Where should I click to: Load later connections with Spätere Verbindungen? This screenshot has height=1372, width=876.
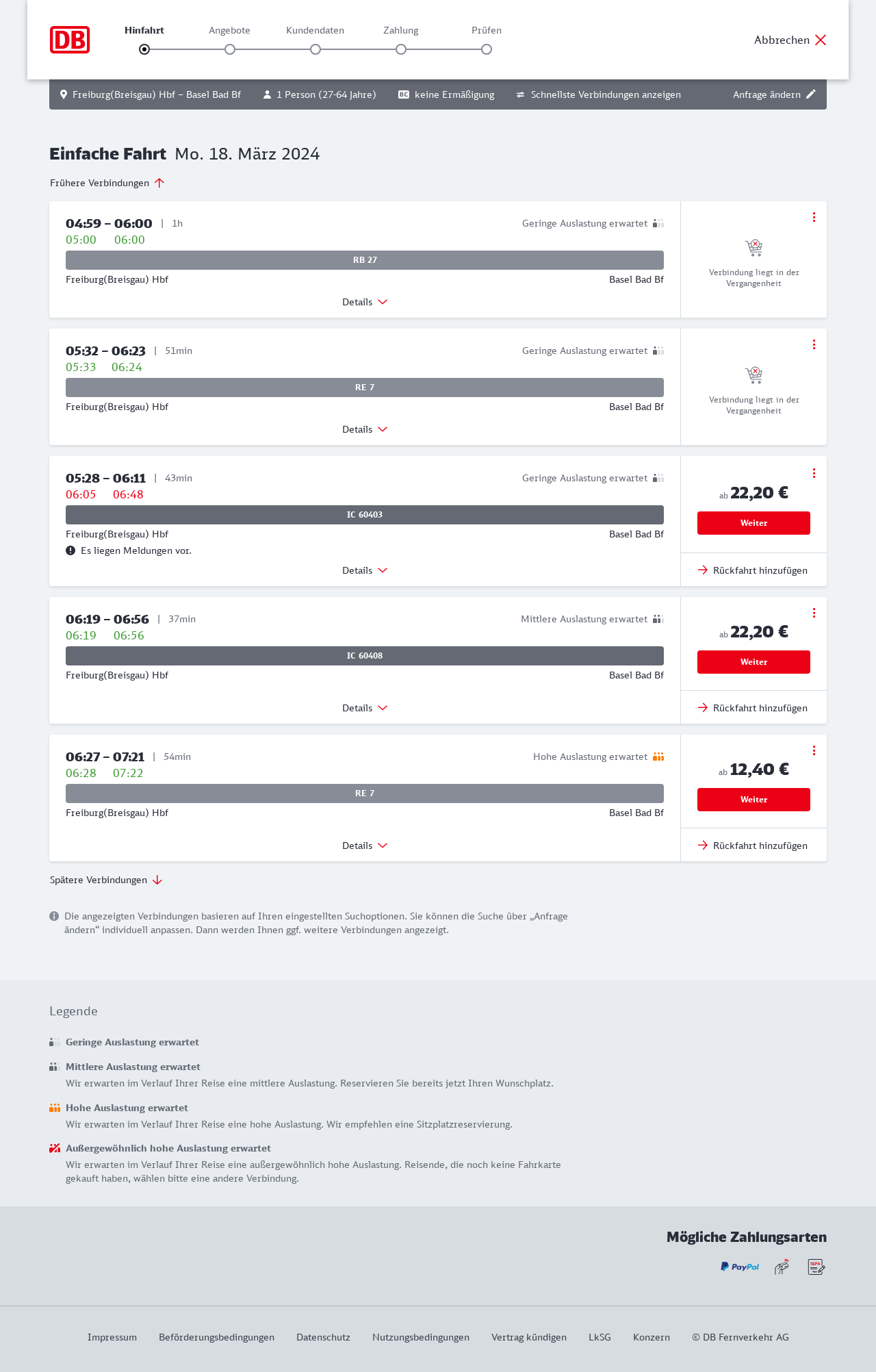[x=105, y=880]
